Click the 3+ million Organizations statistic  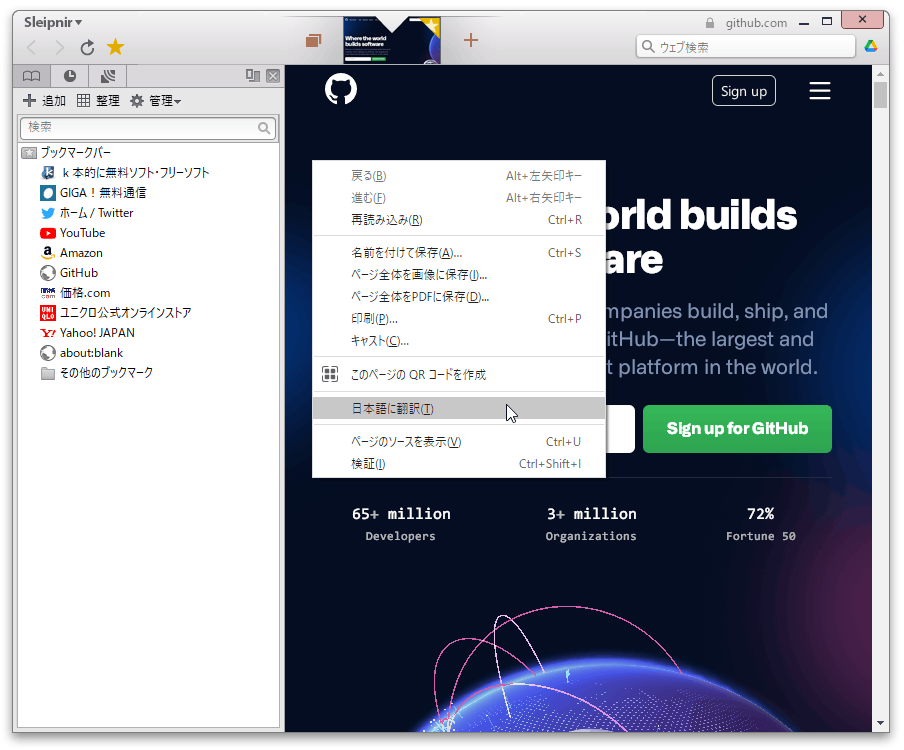[592, 524]
